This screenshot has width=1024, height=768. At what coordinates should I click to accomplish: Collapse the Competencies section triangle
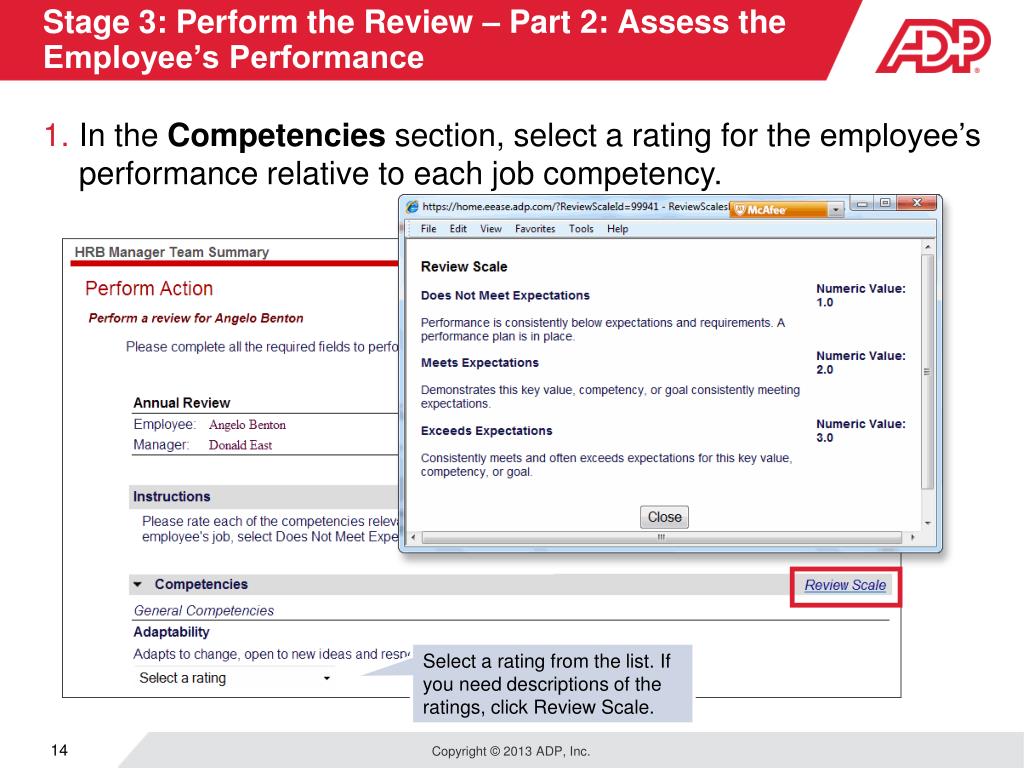click(x=138, y=584)
